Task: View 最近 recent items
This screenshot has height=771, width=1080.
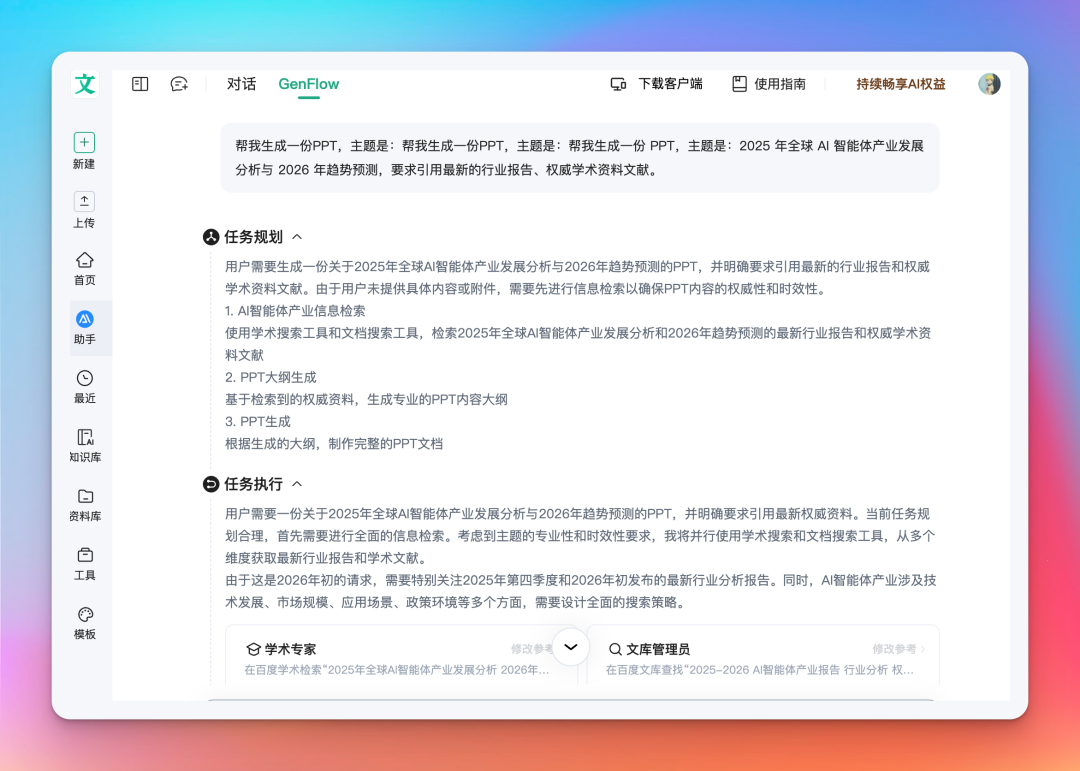Action: coord(84,386)
